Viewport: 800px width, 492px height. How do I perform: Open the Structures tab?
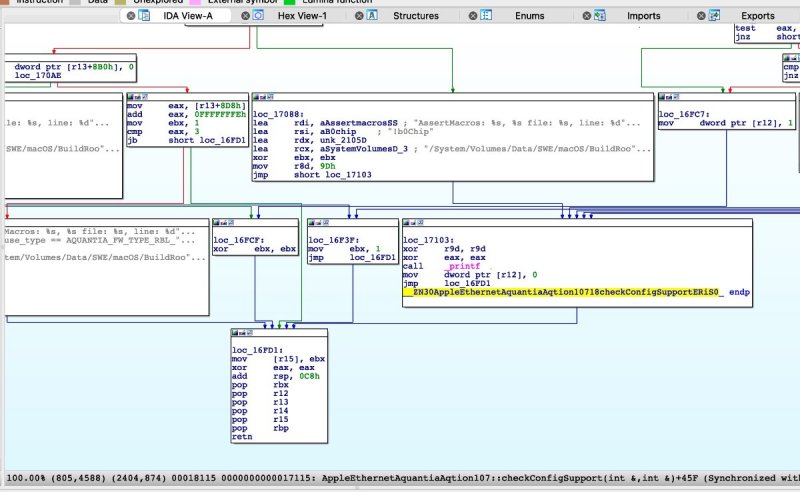click(x=415, y=16)
